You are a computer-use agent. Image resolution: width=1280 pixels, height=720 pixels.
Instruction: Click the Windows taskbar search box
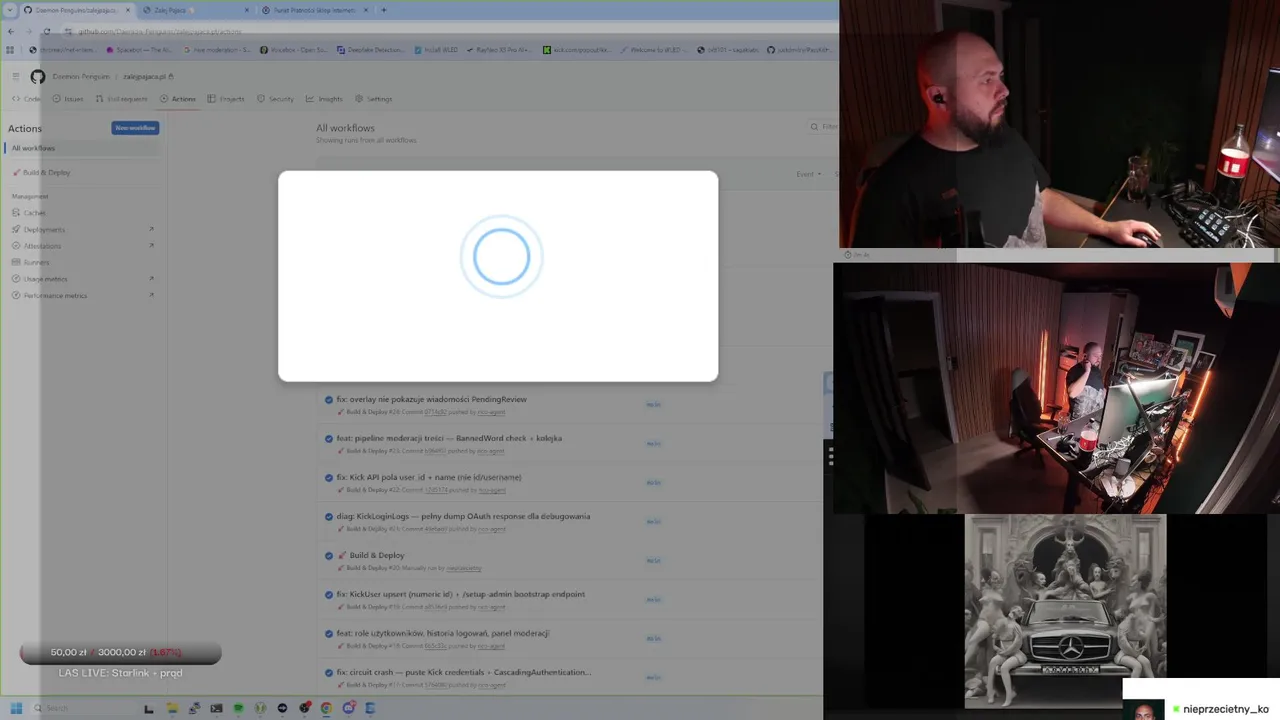pos(84,708)
